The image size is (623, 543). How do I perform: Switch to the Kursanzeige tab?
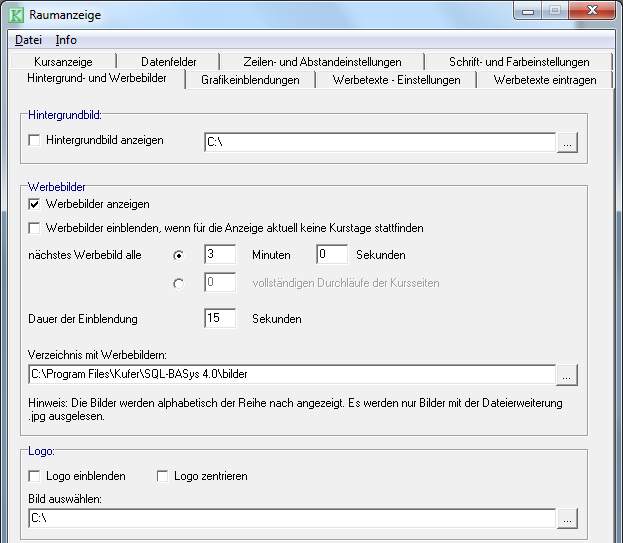pyautogui.click(x=63, y=62)
